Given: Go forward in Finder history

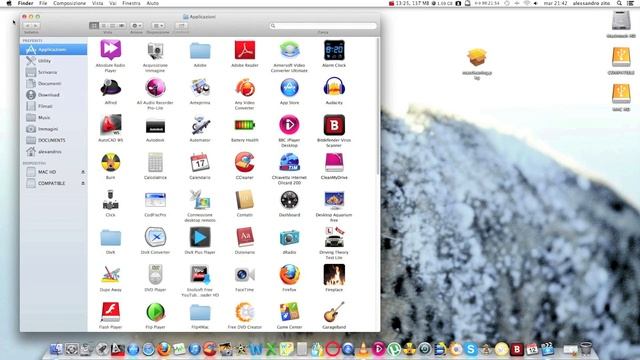Looking at the screenshot, I should pos(36,26).
